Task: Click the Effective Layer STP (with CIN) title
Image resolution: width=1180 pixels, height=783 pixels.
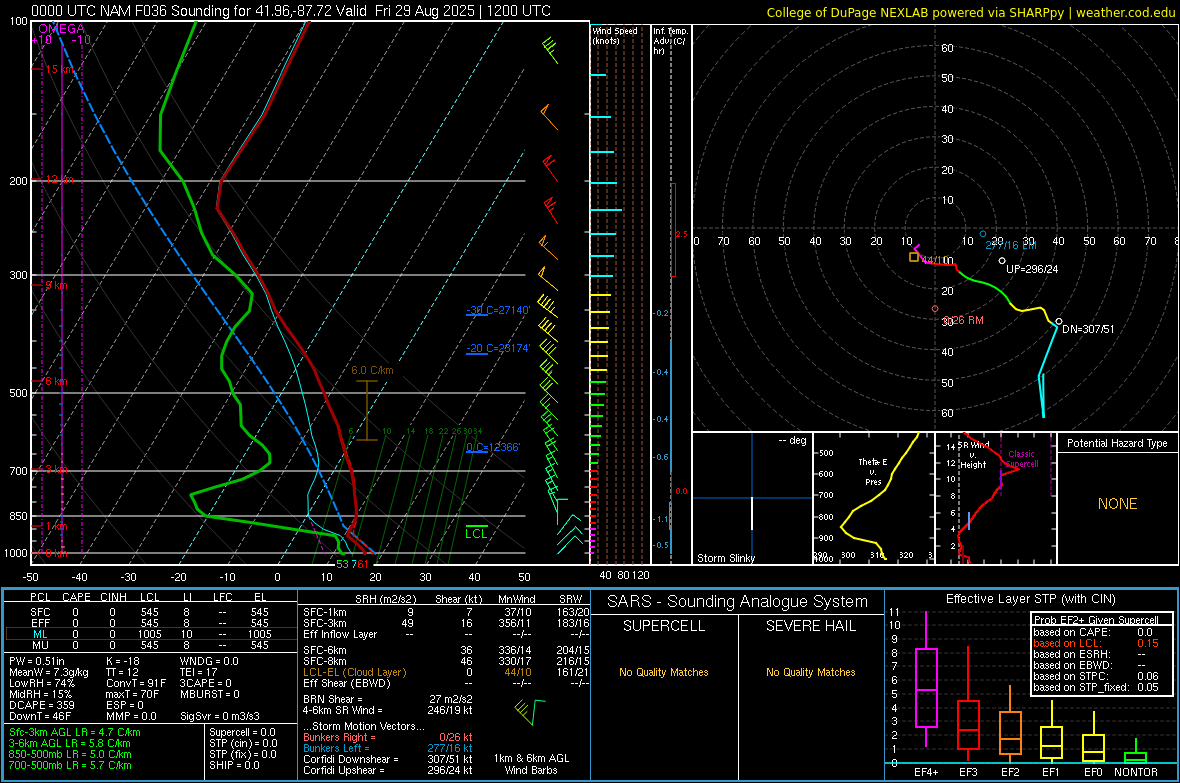Action: click(1030, 599)
